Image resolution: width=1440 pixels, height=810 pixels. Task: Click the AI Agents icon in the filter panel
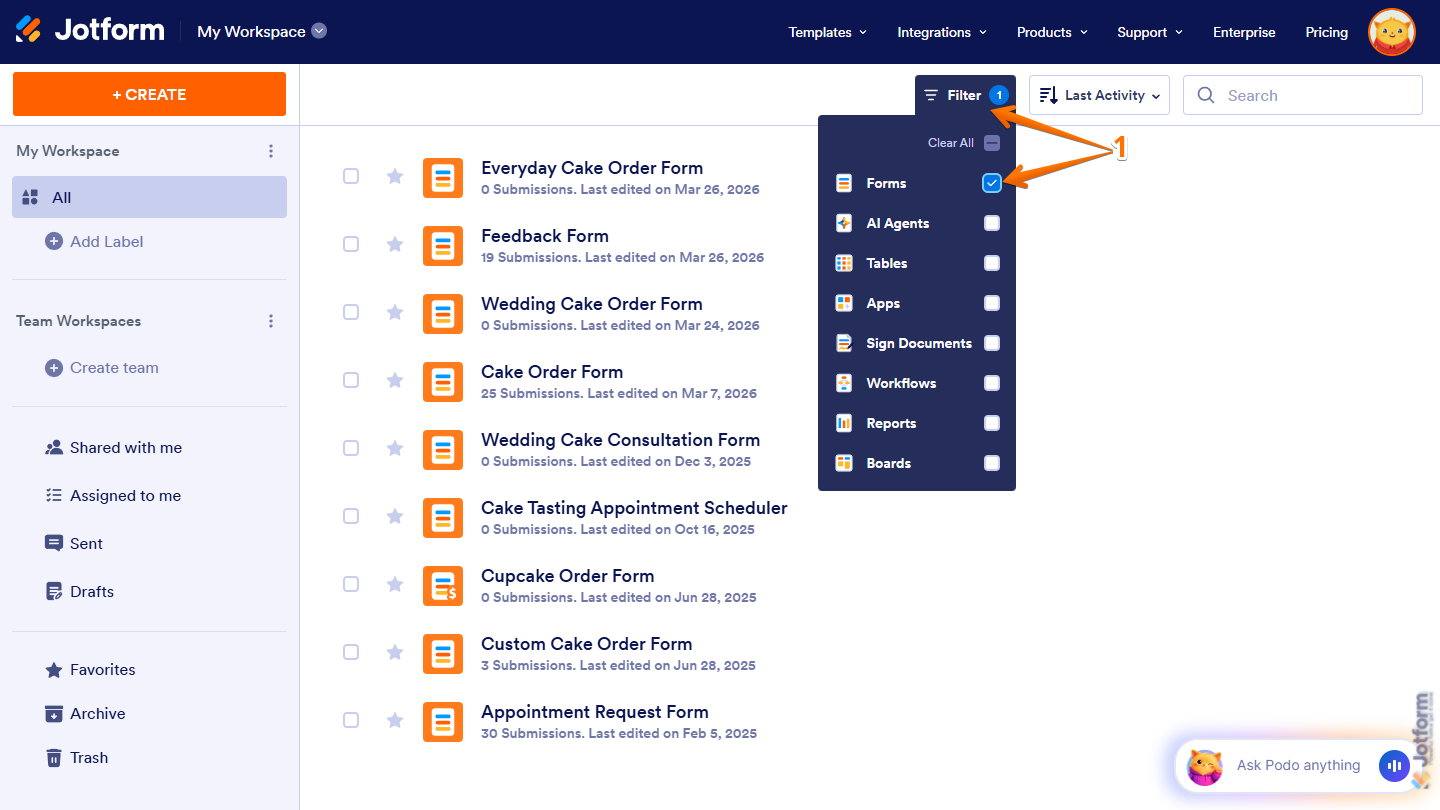(844, 223)
